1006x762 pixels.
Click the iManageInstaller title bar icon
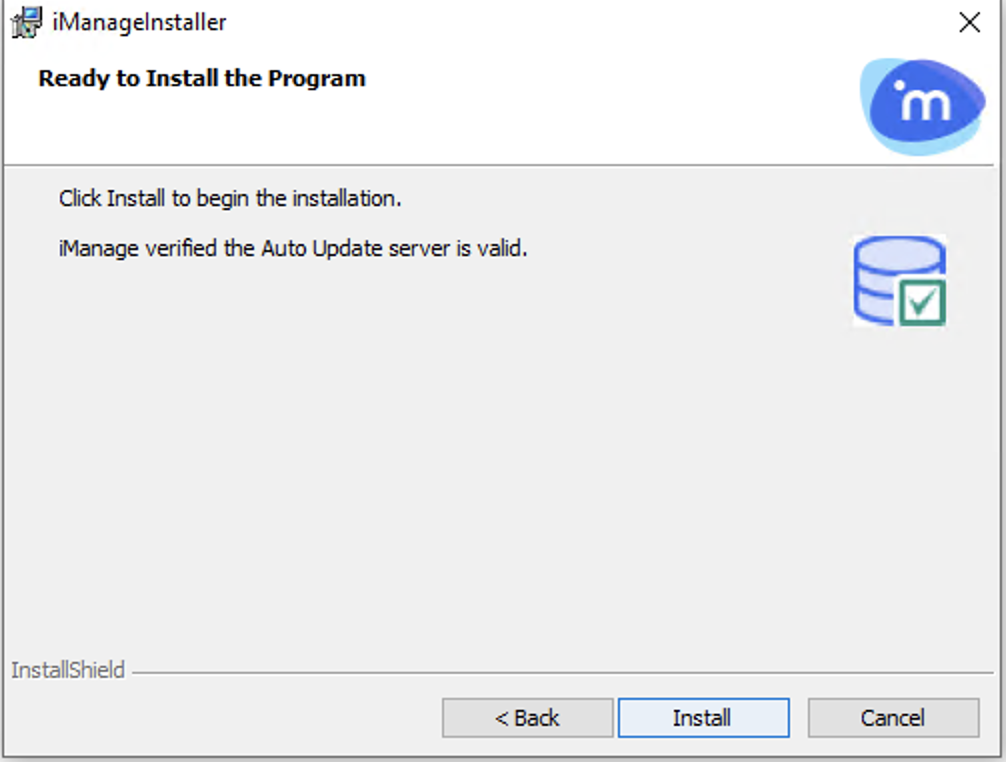tap(26, 22)
